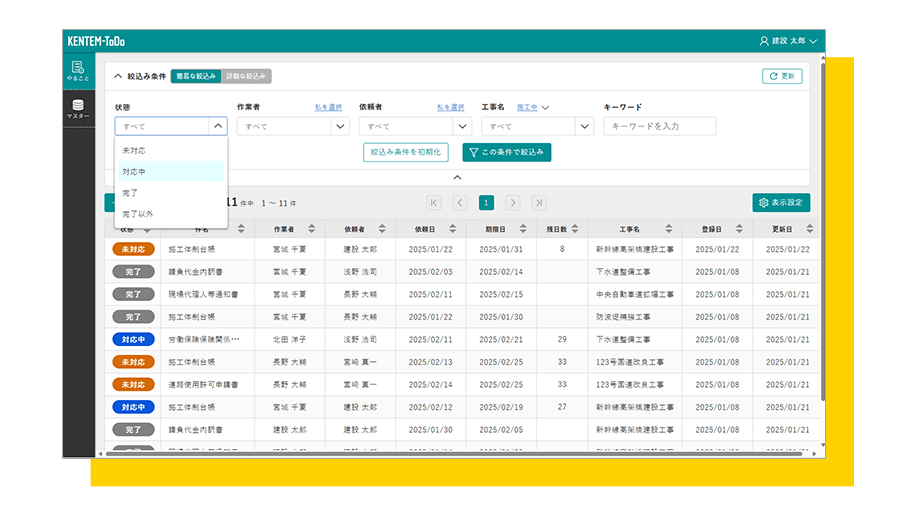Sort by 作業者 column arrows
The image size is (916, 515).
pyautogui.click(x=311, y=229)
